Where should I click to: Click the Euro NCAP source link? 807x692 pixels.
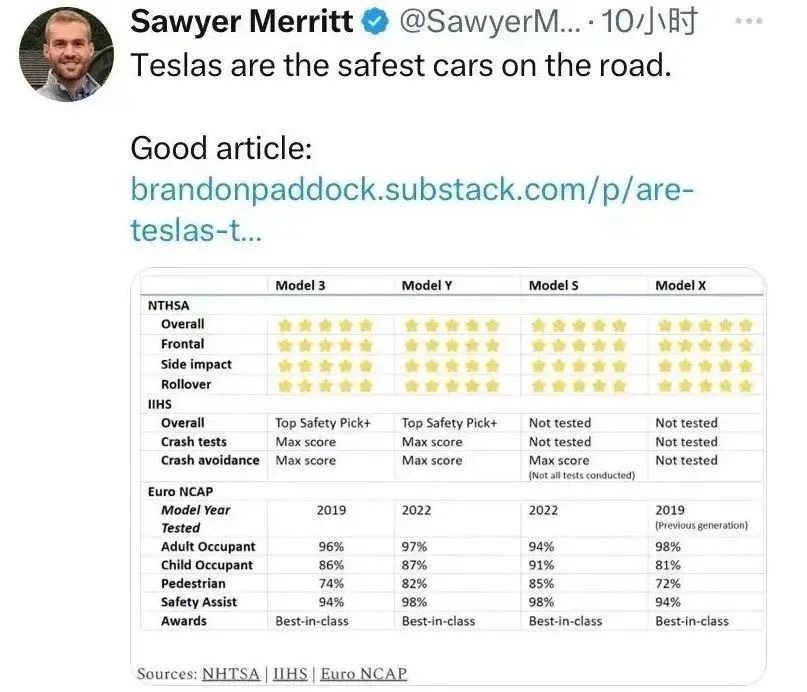(x=363, y=673)
